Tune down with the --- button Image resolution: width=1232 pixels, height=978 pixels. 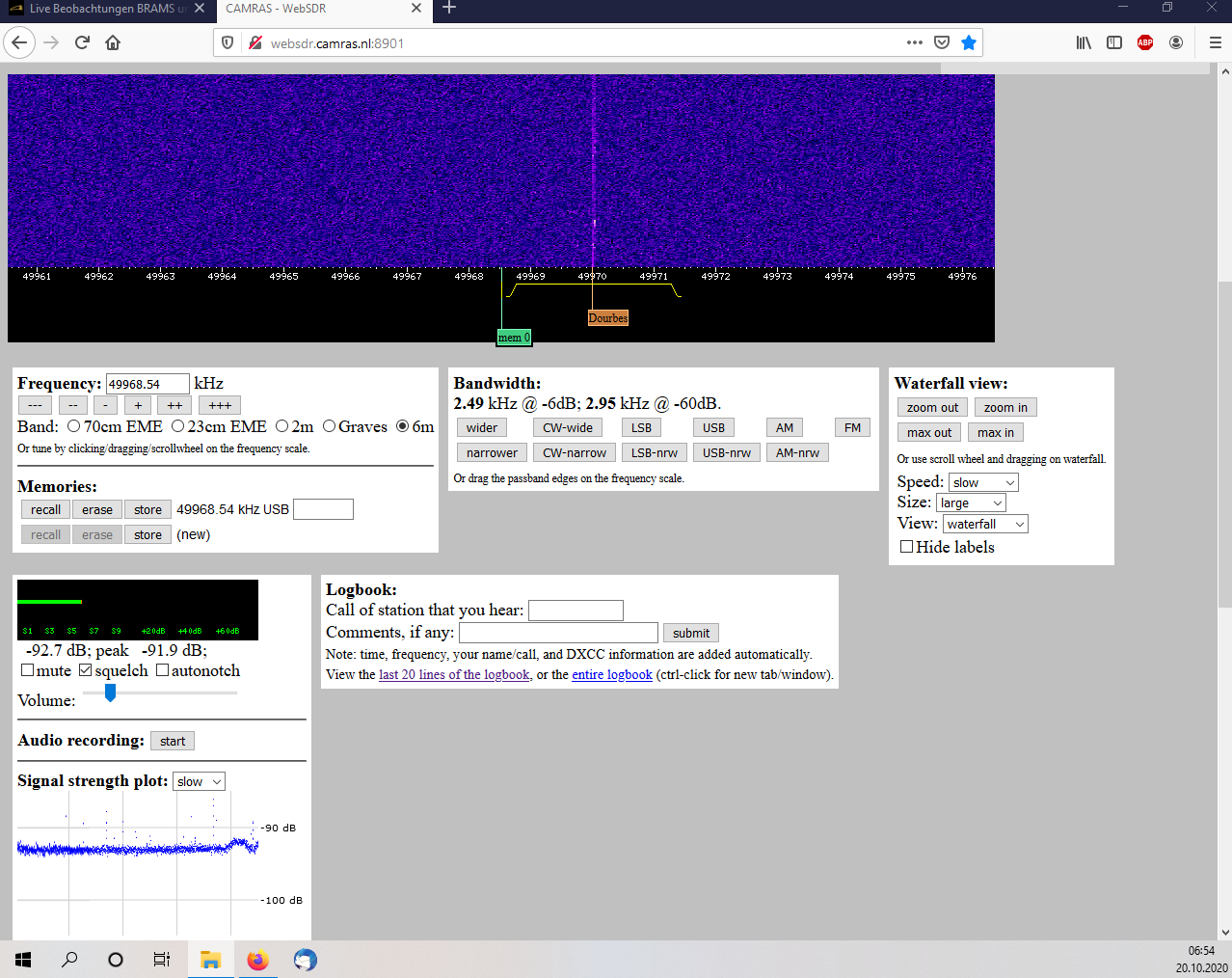35,405
